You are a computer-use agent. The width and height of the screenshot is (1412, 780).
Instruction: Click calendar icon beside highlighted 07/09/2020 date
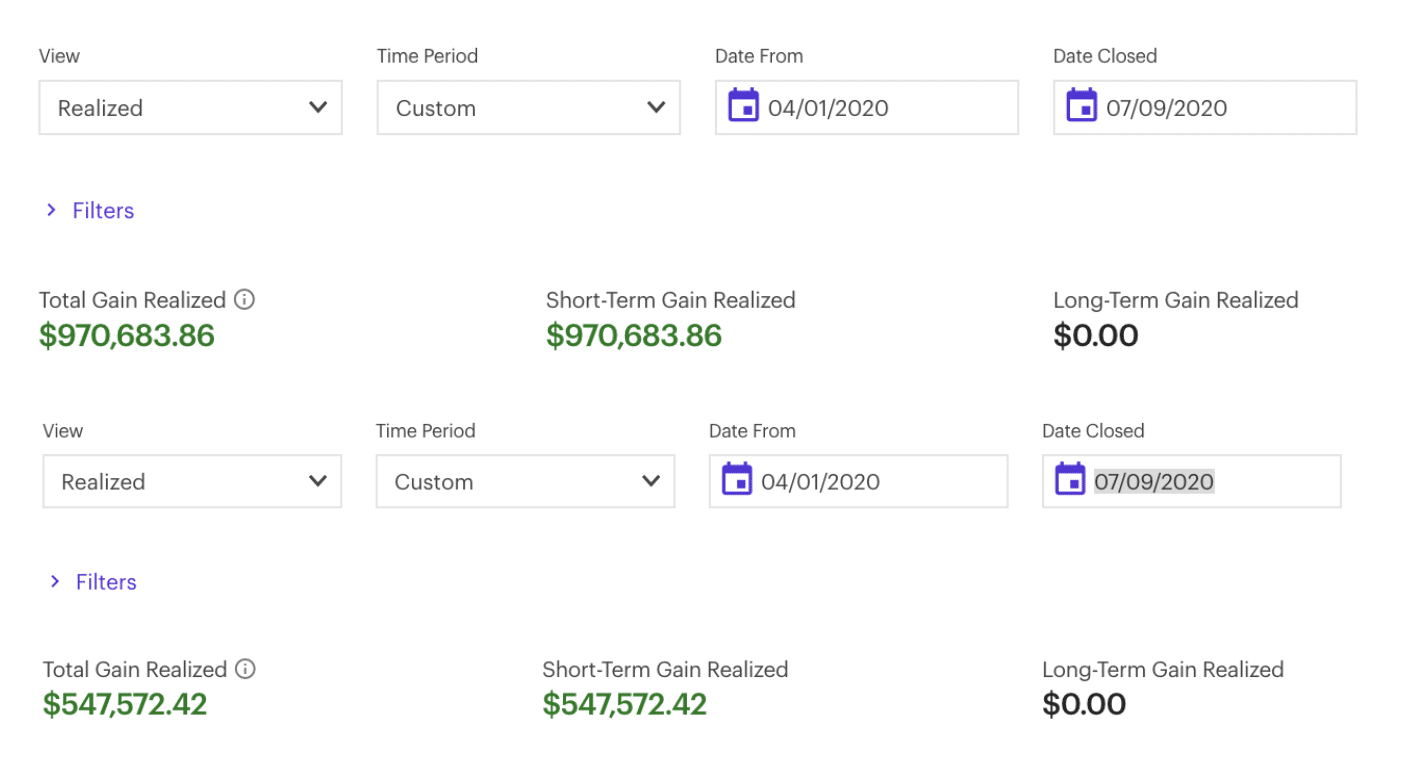[1070, 479]
